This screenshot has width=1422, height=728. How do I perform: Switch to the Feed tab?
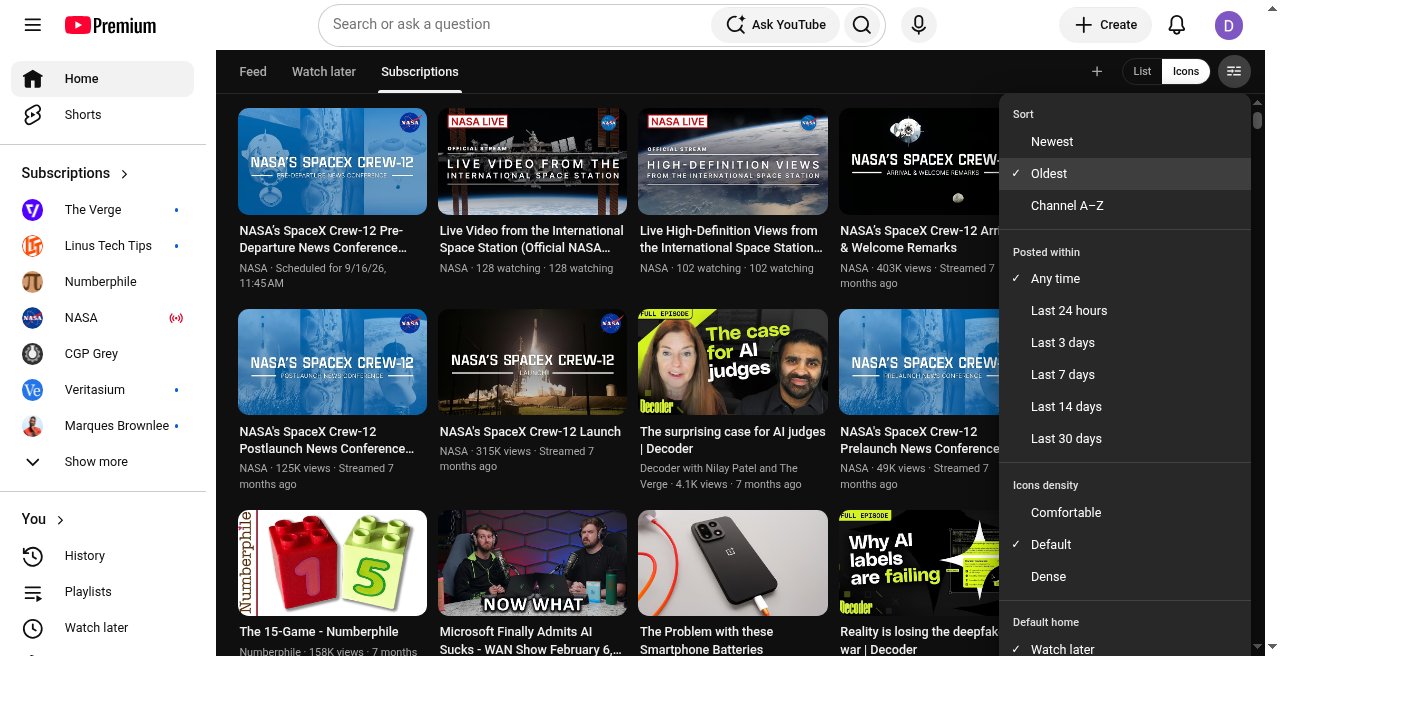(x=253, y=72)
